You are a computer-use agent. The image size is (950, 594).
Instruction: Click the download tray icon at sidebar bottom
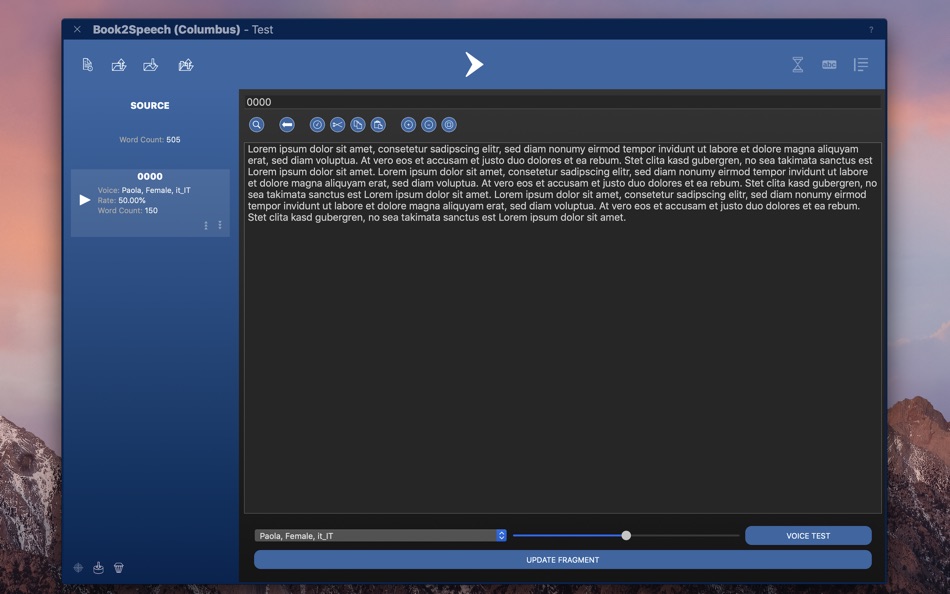98,568
